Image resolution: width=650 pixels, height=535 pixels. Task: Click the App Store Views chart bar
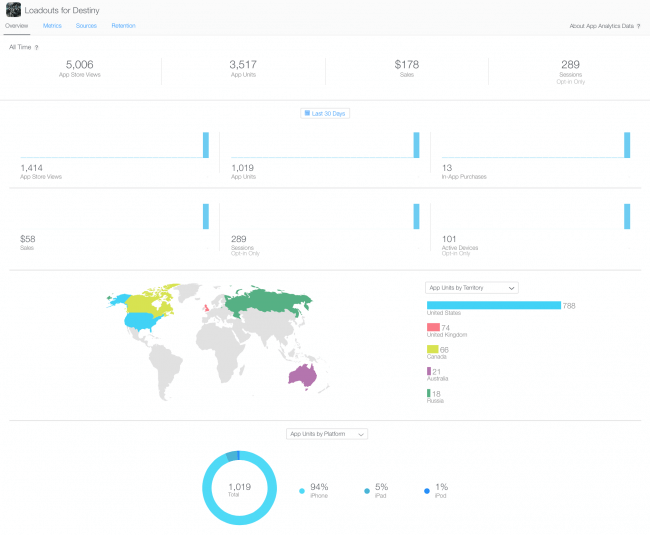pyautogui.click(x=206, y=145)
